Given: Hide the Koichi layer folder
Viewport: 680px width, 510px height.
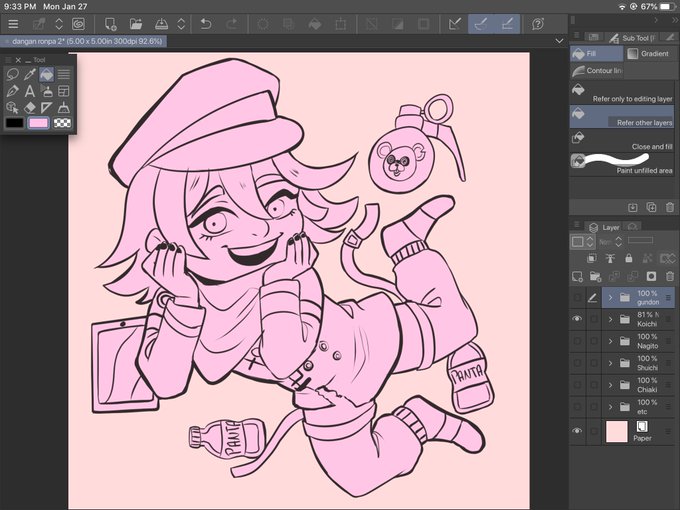Looking at the screenshot, I should point(577,319).
